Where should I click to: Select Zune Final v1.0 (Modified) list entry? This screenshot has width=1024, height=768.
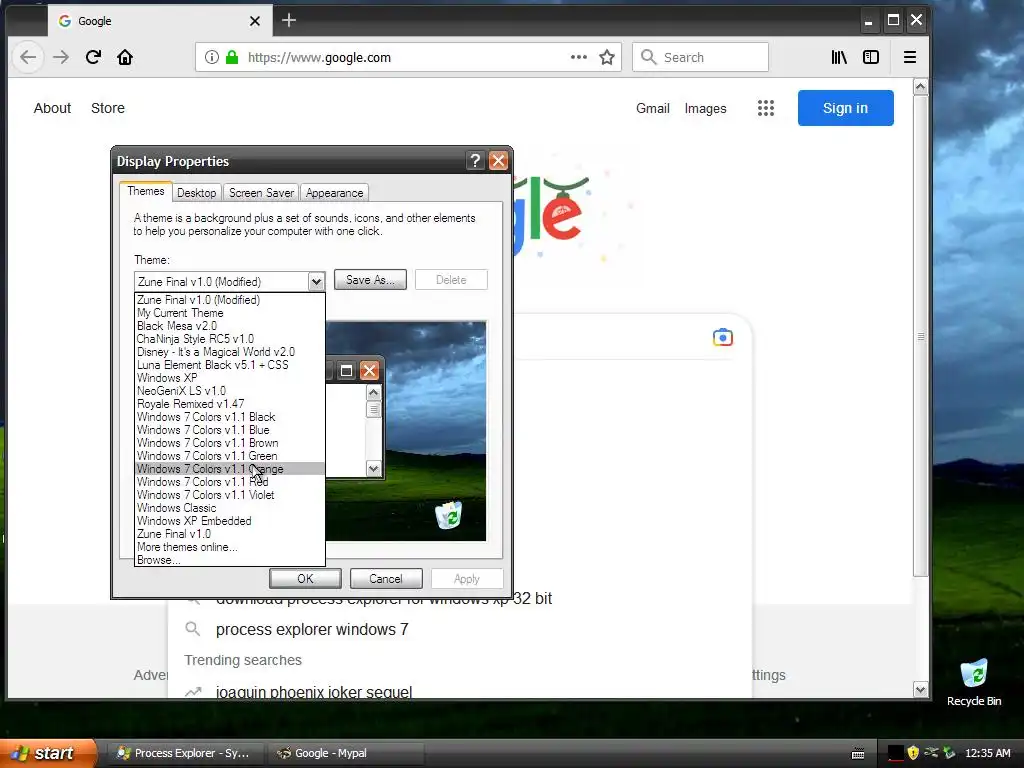tap(229, 300)
